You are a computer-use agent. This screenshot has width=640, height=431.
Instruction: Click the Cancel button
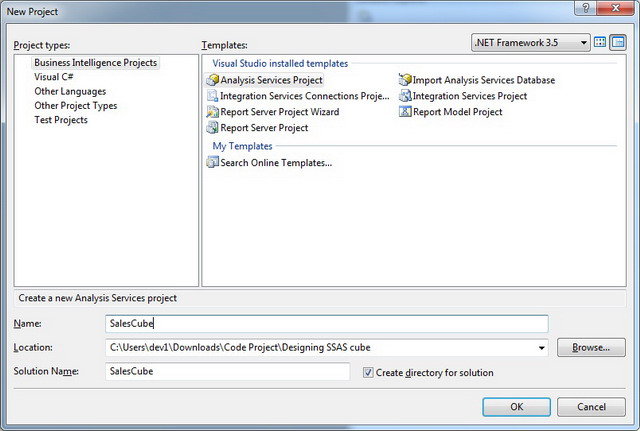[591, 407]
